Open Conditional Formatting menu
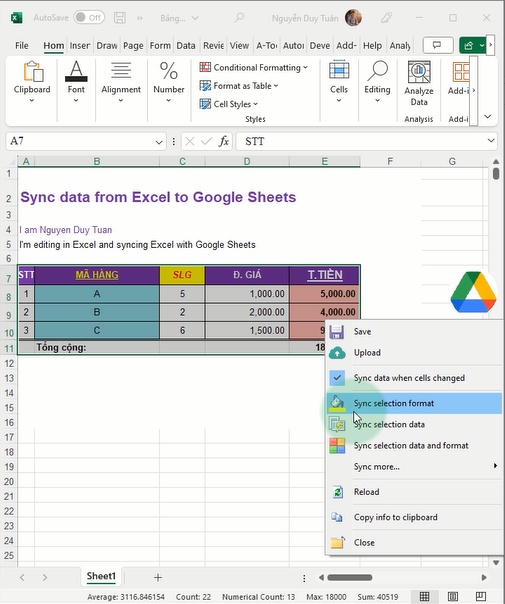 (253, 67)
